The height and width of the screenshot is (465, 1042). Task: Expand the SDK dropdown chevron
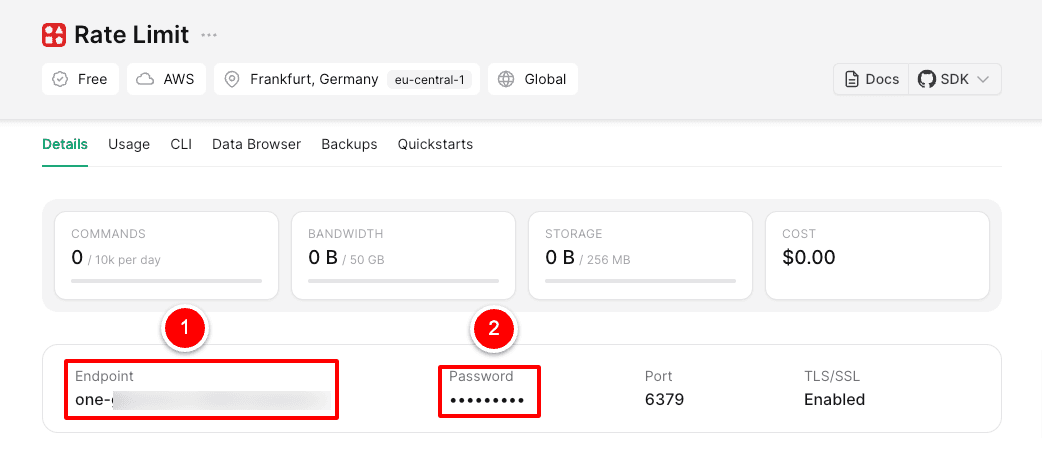(x=982, y=79)
